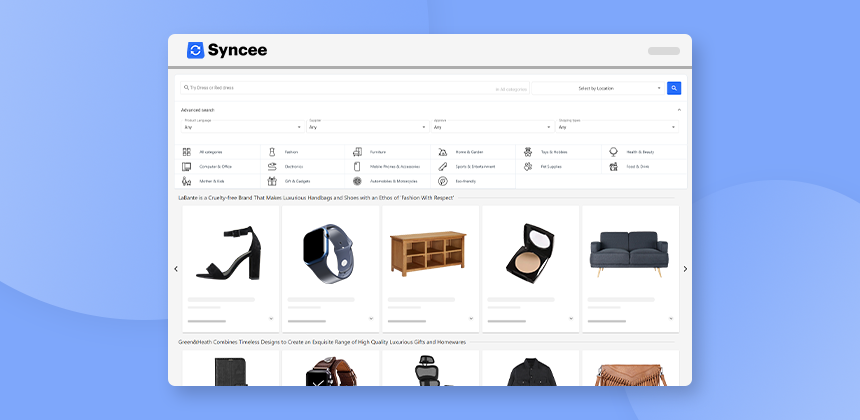This screenshot has height=420, width=860.
Task: Open the compact powder product
Action: pos(530,269)
